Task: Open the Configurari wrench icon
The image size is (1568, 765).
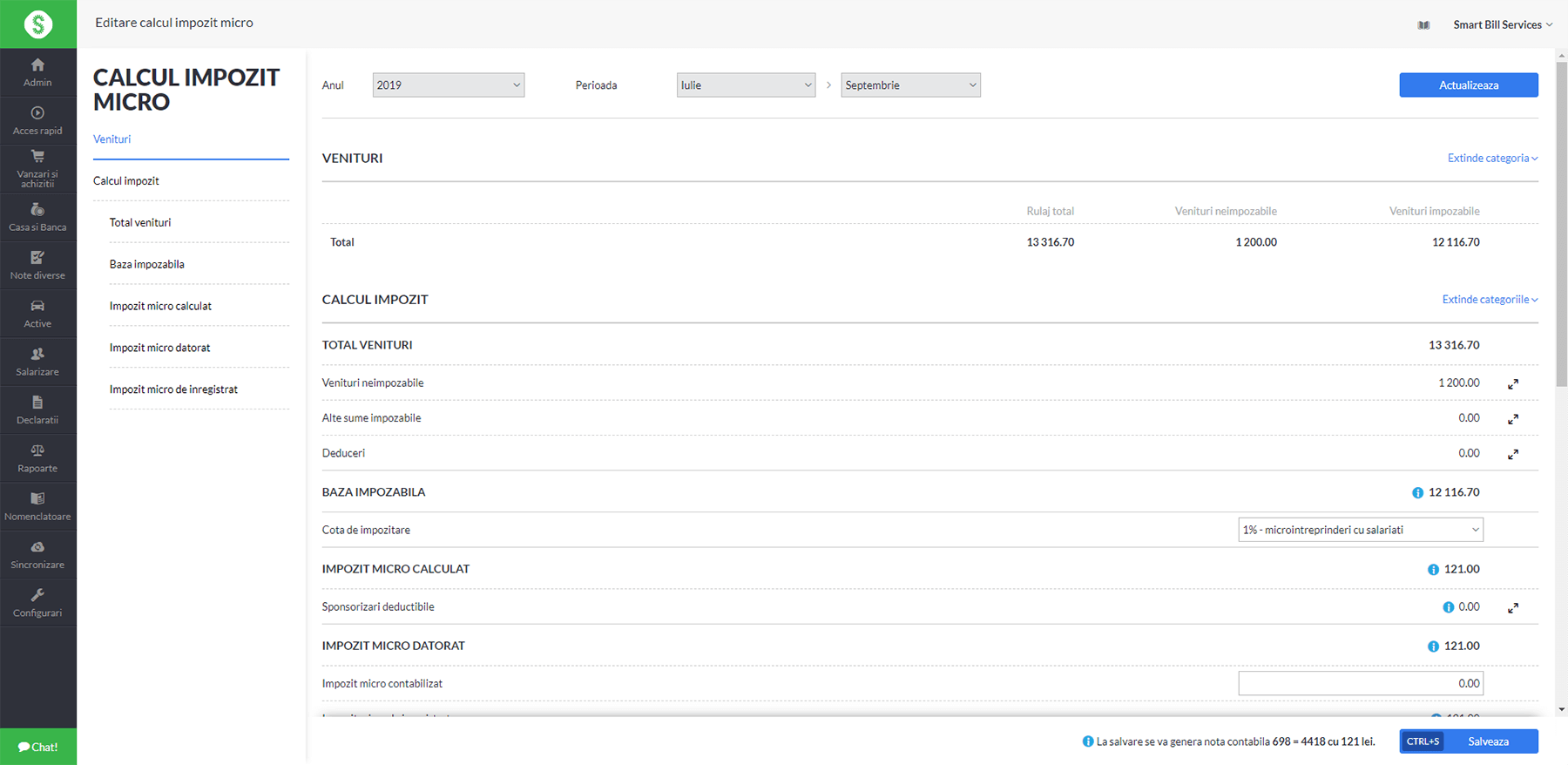Action: [x=37, y=596]
